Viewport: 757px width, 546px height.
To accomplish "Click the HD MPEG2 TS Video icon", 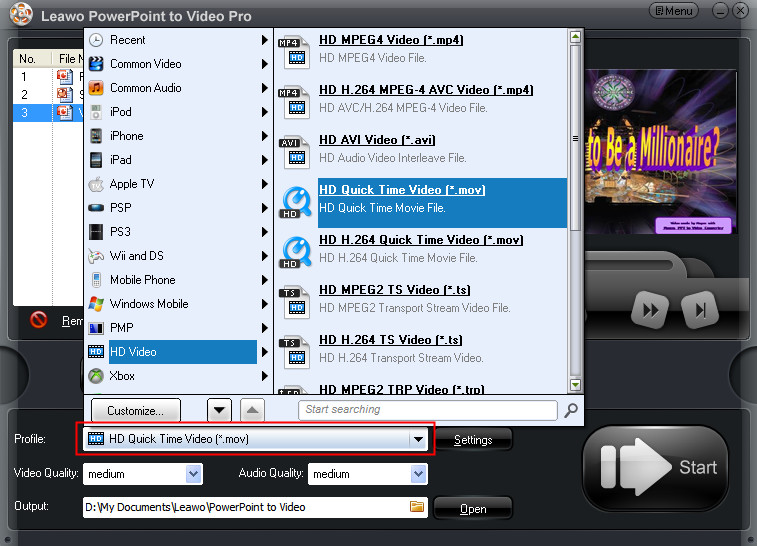I will [x=294, y=302].
